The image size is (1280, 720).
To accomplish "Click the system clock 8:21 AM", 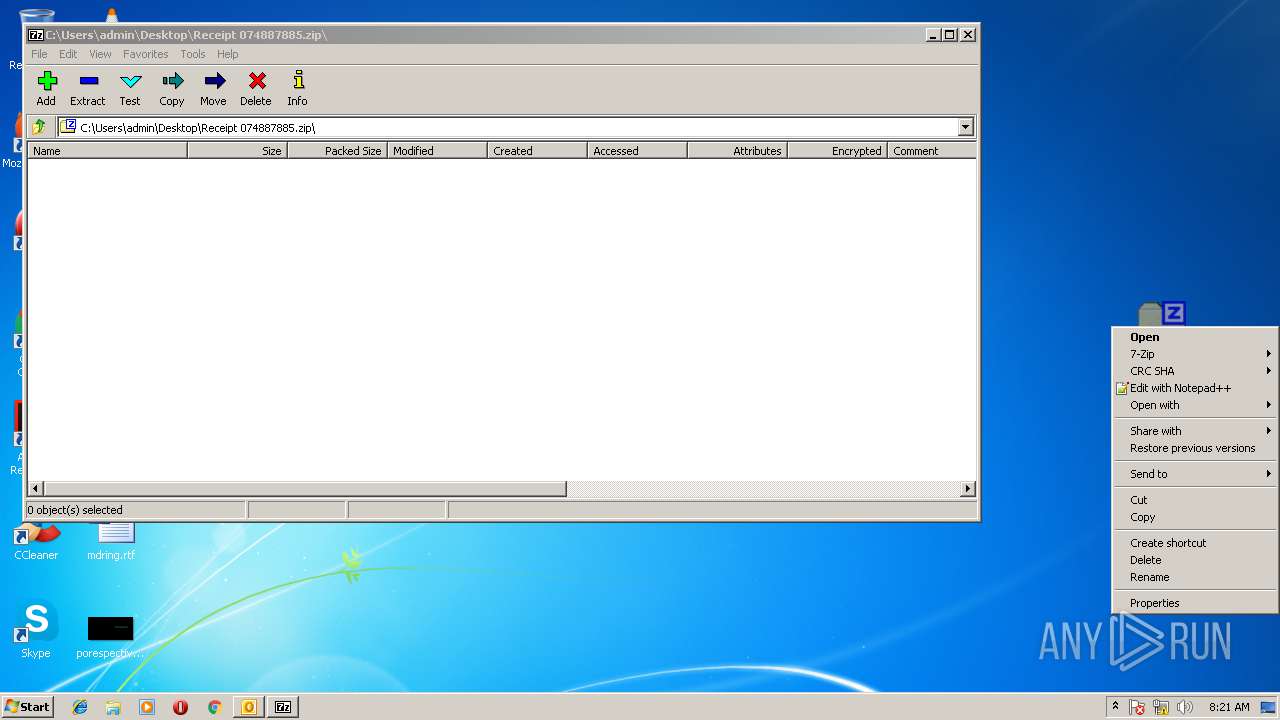I will pyautogui.click(x=1229, y=707).
